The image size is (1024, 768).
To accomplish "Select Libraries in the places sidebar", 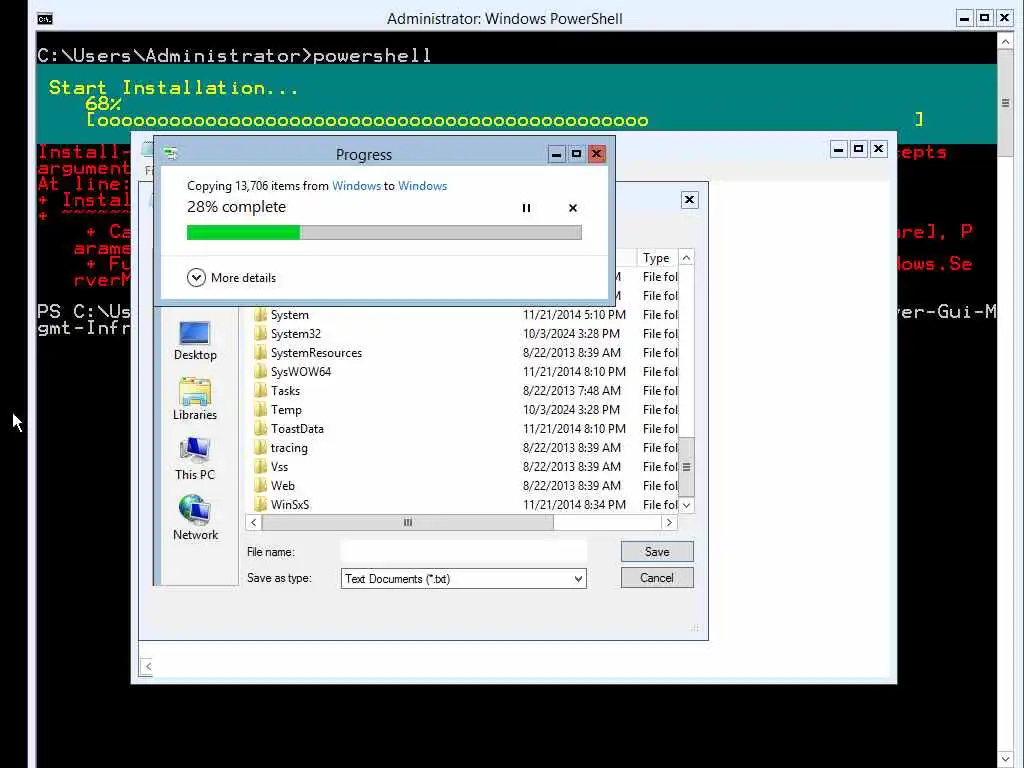I will pos(195,400).
